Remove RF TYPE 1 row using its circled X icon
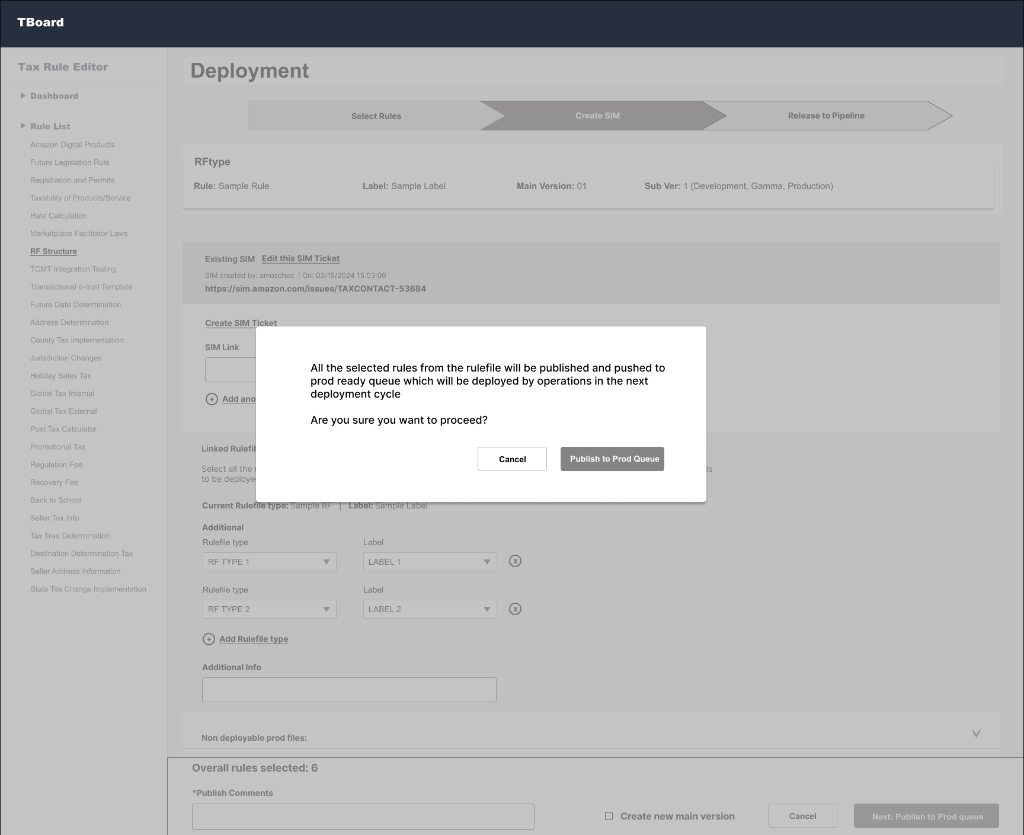The width and height of the screenshot is (1024, 835). (x=515, y=561)
